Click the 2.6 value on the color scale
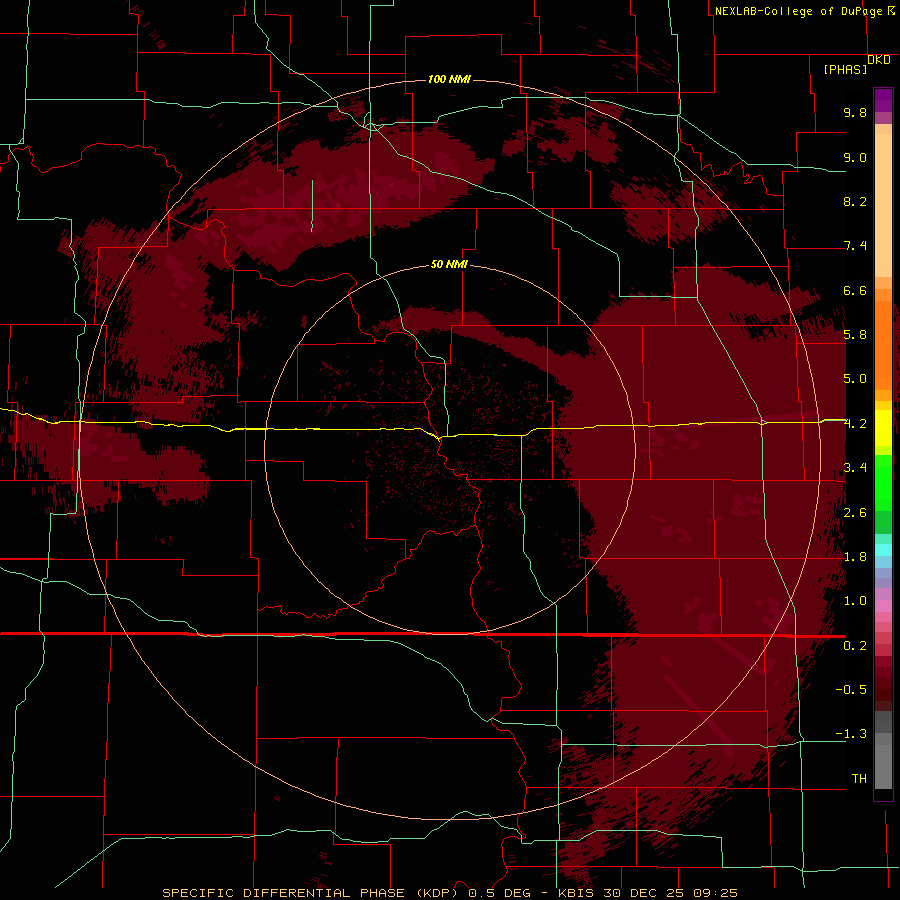The height and width of the screenshot is (900, 900). point(855,512)
